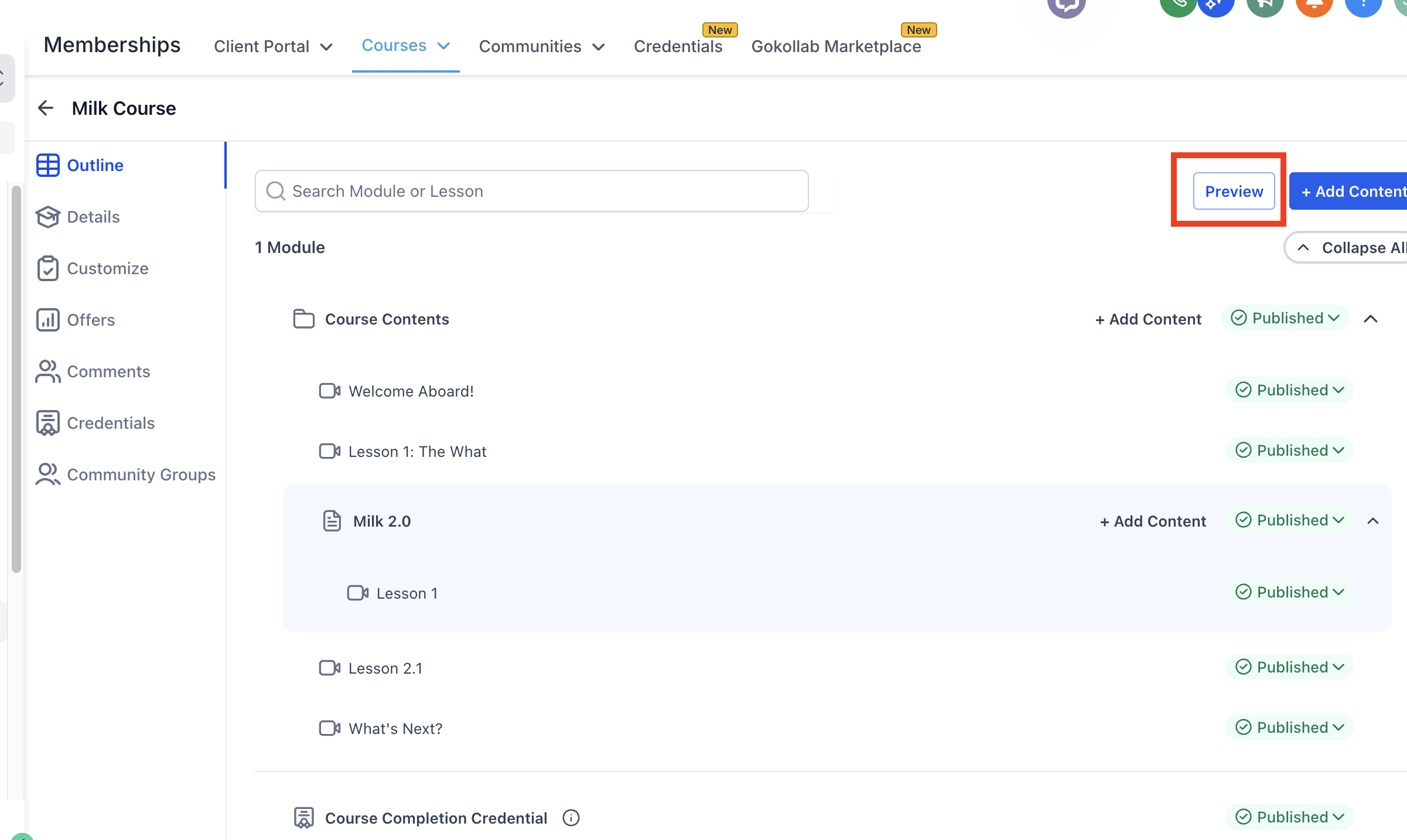Open Published status dropdown for Lesson 2.1
Image resolution: width=1407 pixels, height=840 pixels.
(x=1289, y=667)
